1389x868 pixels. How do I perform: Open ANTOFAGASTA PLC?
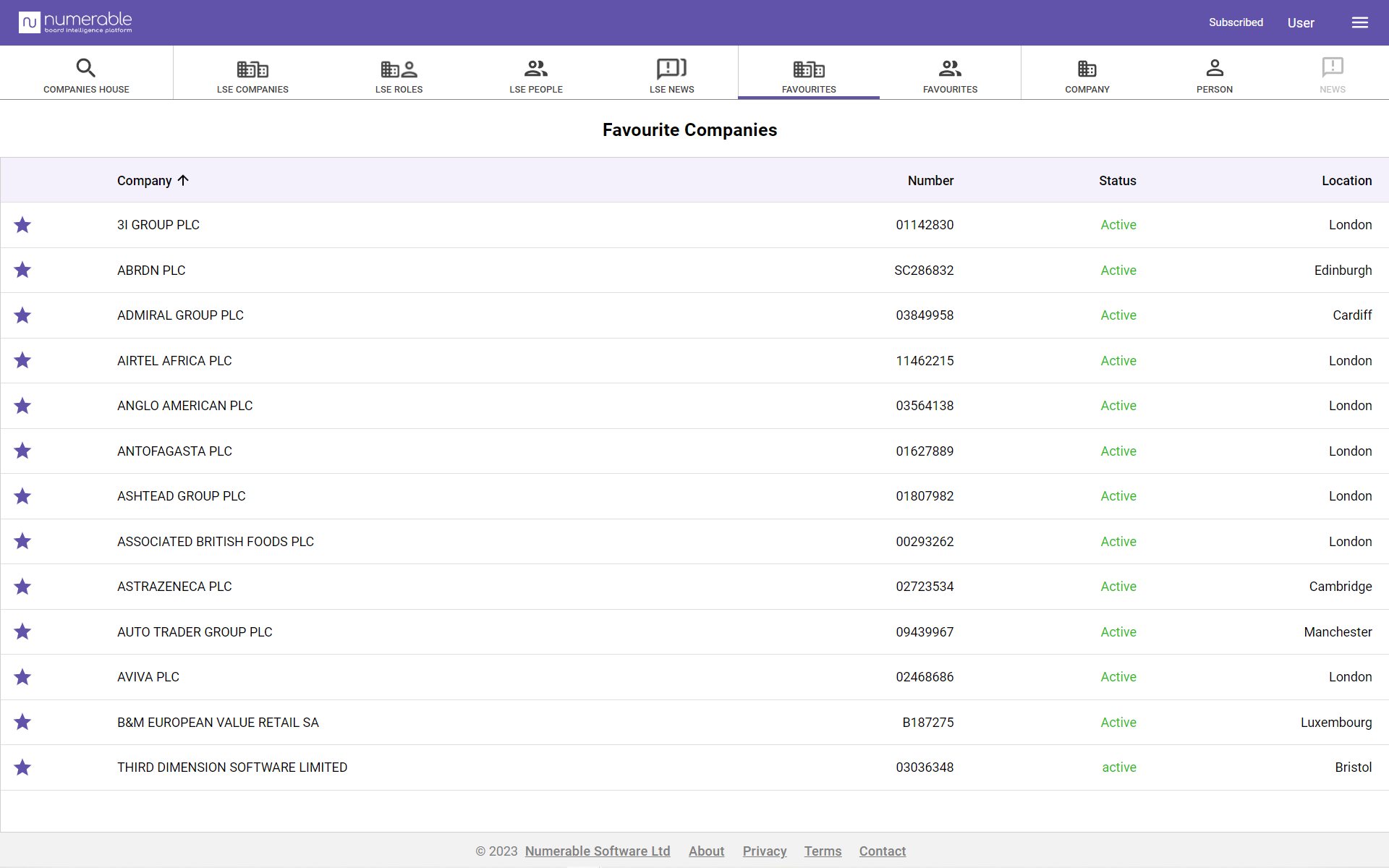tap(174, 451)
